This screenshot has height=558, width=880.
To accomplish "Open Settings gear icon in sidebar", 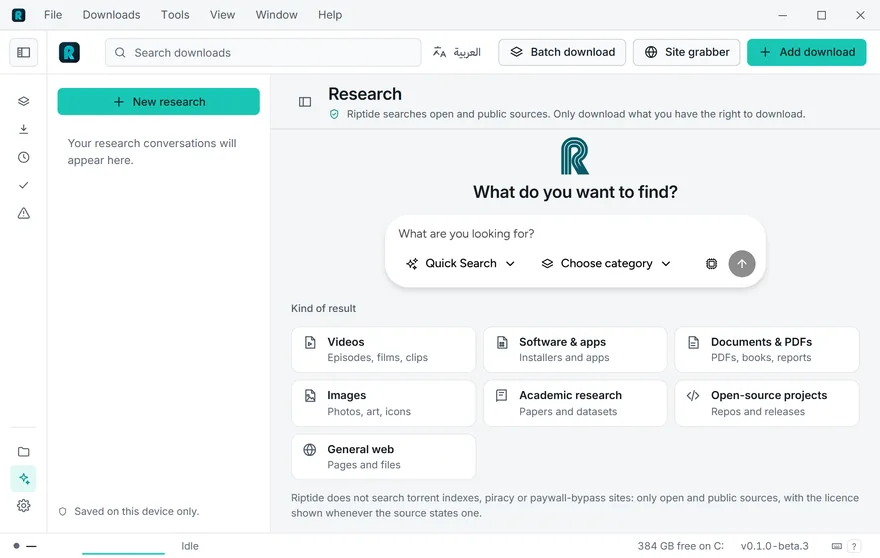I will coord(24,506).
